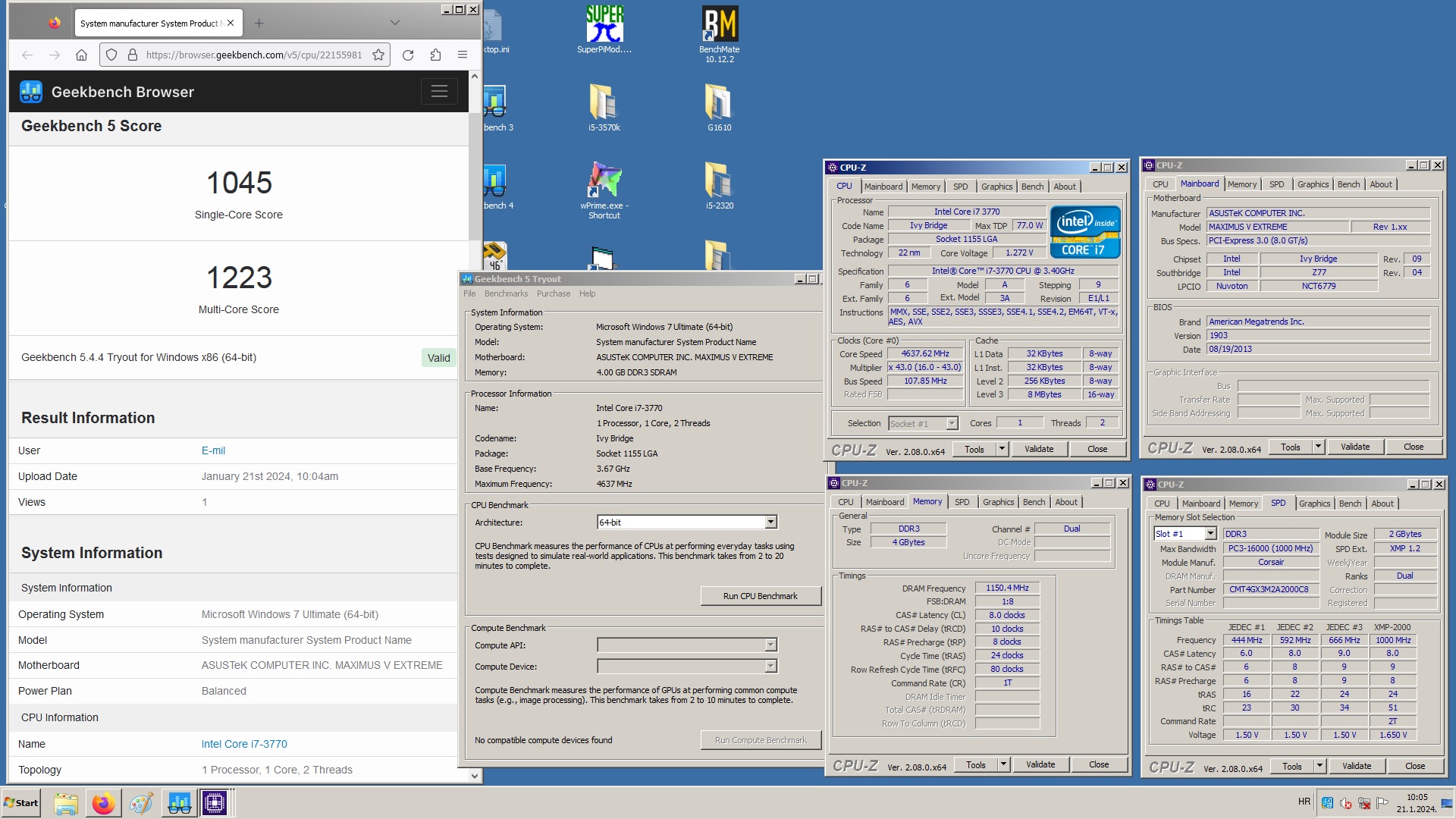Go back in Firefox
This screenshot has width=1456, height=819.
pos(27,55)
